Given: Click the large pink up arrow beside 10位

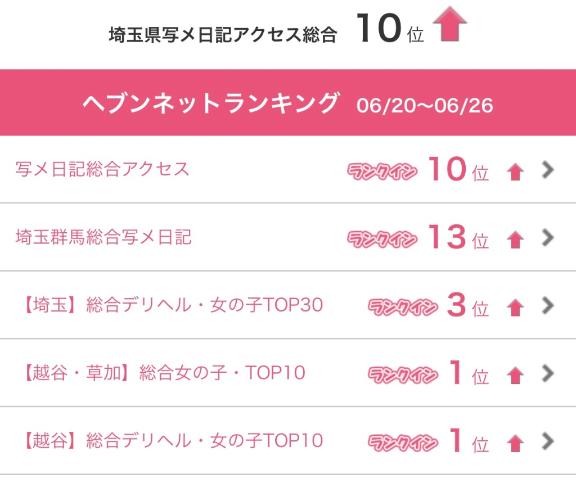Looking at the screenshot, I should [x=450, y=25].
